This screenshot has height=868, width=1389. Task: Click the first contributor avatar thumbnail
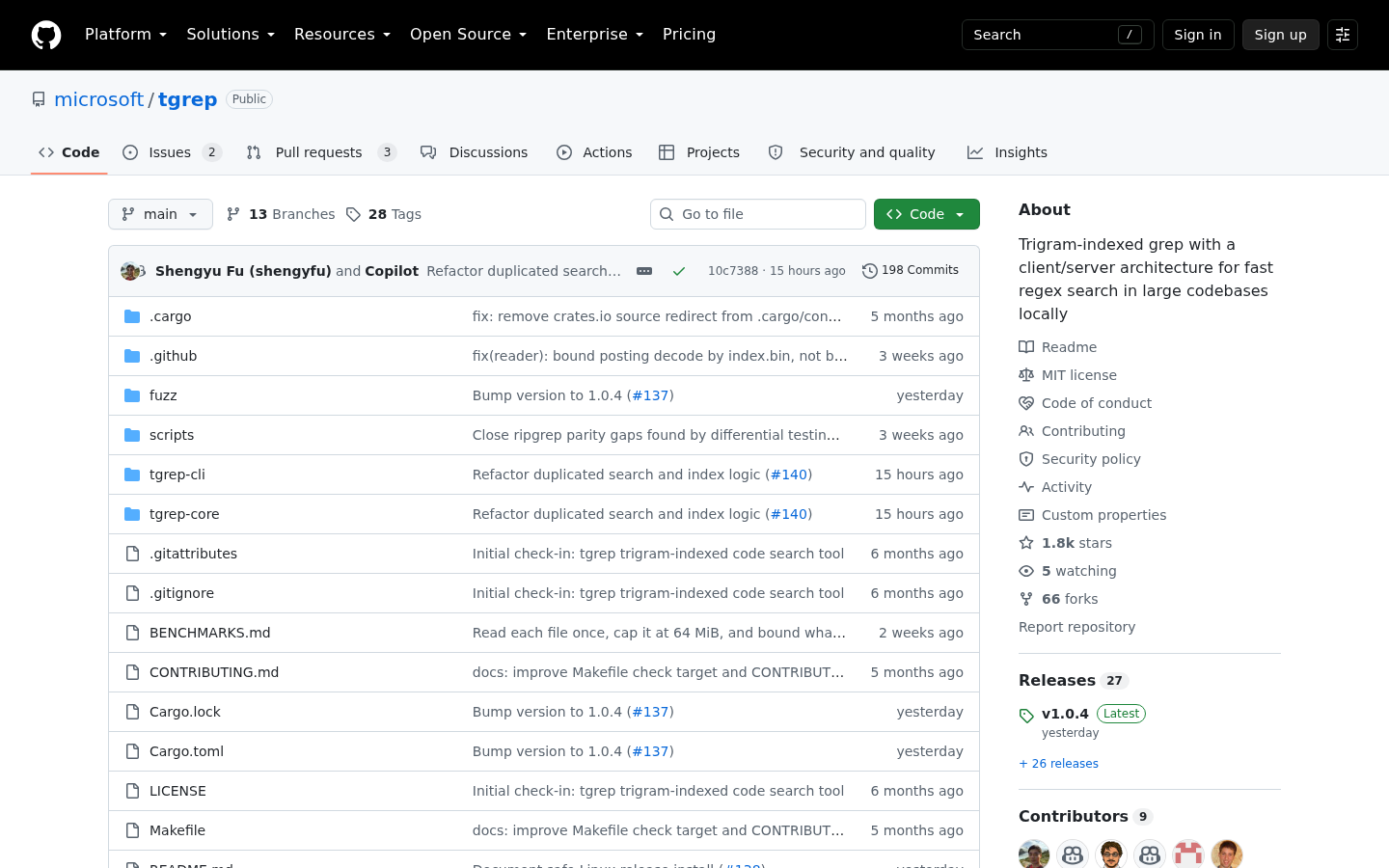click(x=1034, y=854)
